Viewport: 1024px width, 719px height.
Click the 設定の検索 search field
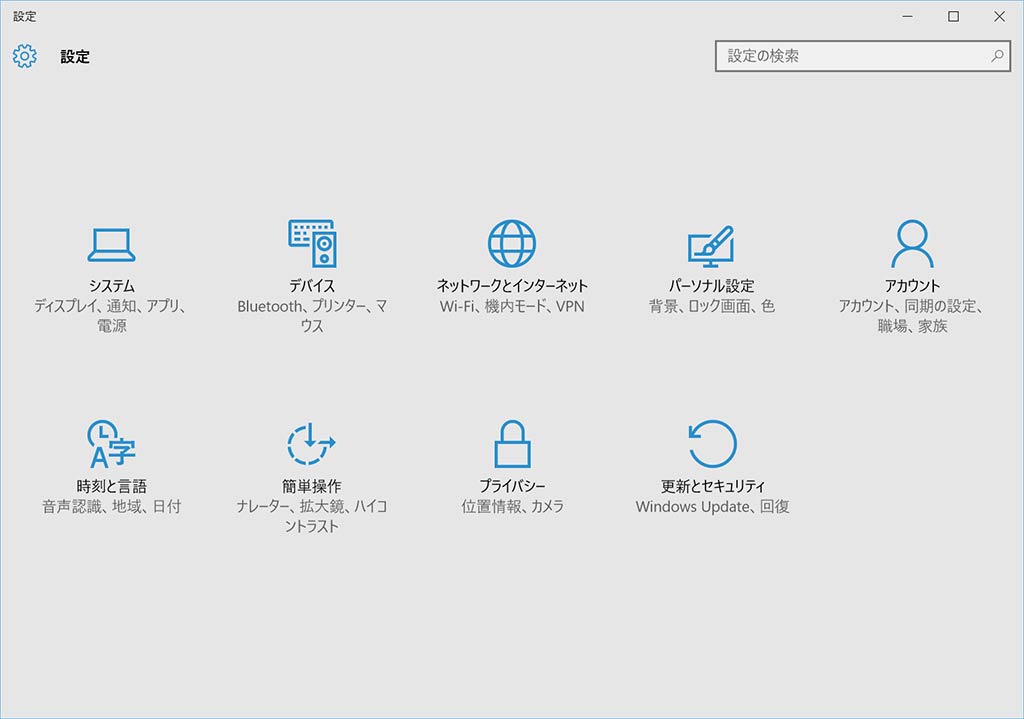(863, 56)
